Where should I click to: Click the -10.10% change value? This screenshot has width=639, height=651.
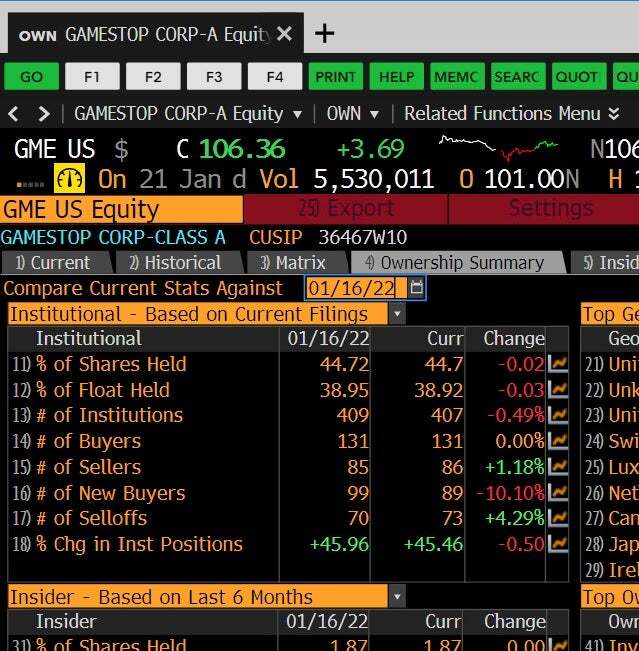[510, 493]
